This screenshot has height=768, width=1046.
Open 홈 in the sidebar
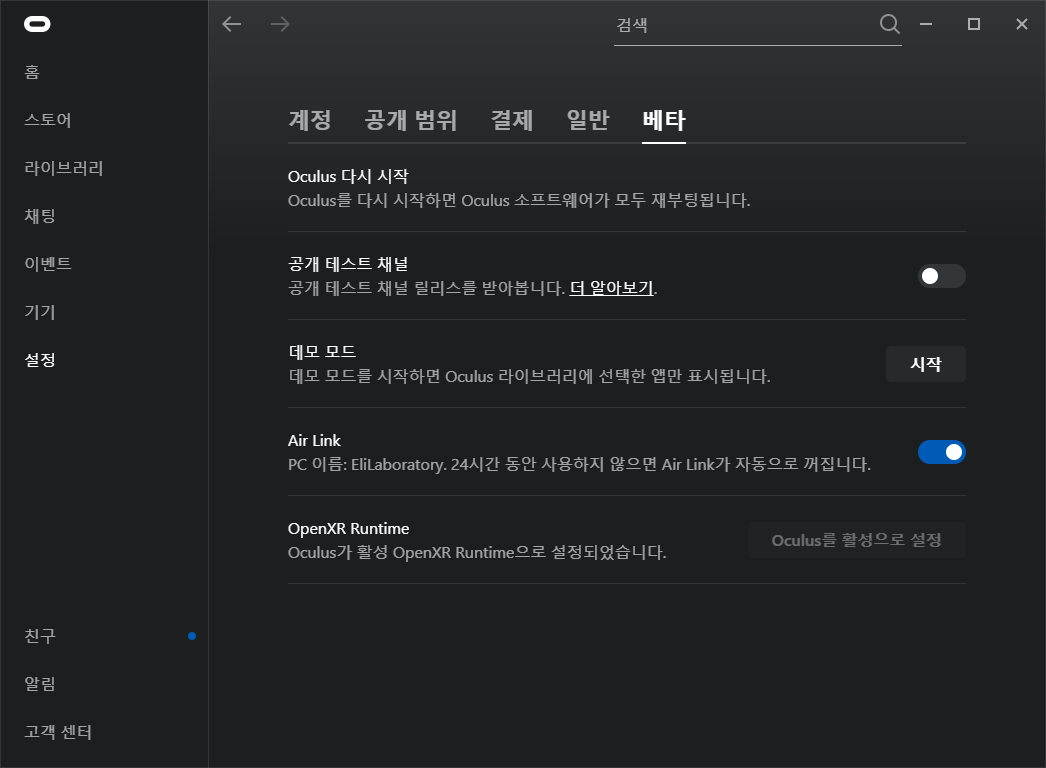click(x=32, y=71)
